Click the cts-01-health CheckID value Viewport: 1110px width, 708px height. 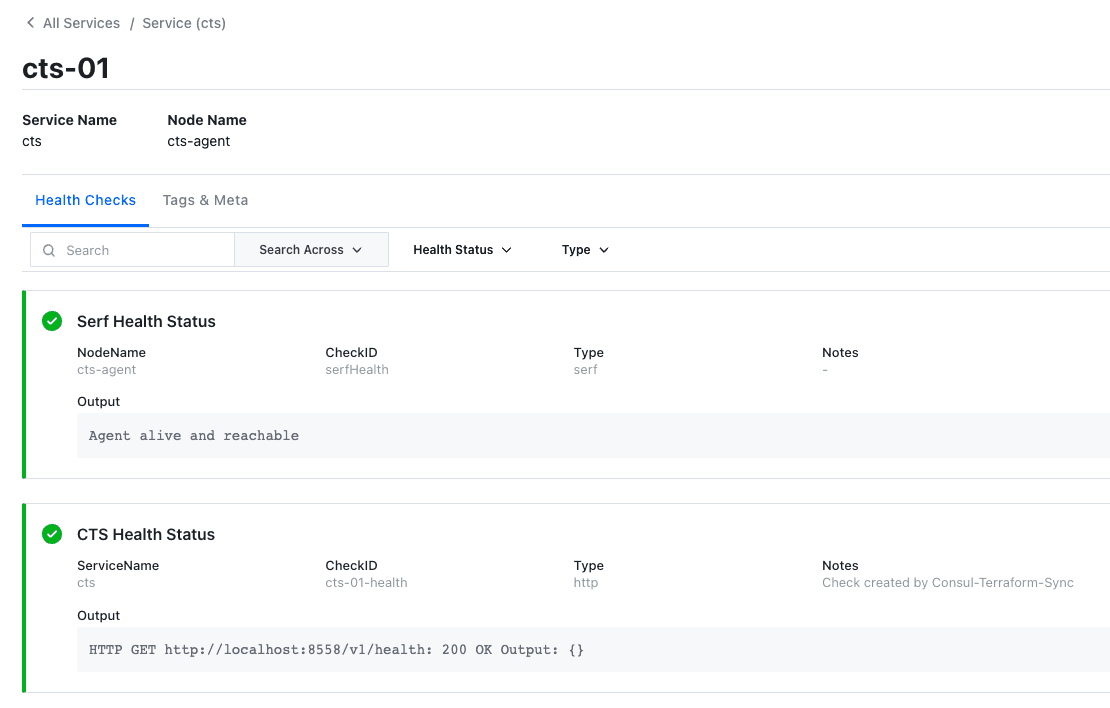[366, 583]
